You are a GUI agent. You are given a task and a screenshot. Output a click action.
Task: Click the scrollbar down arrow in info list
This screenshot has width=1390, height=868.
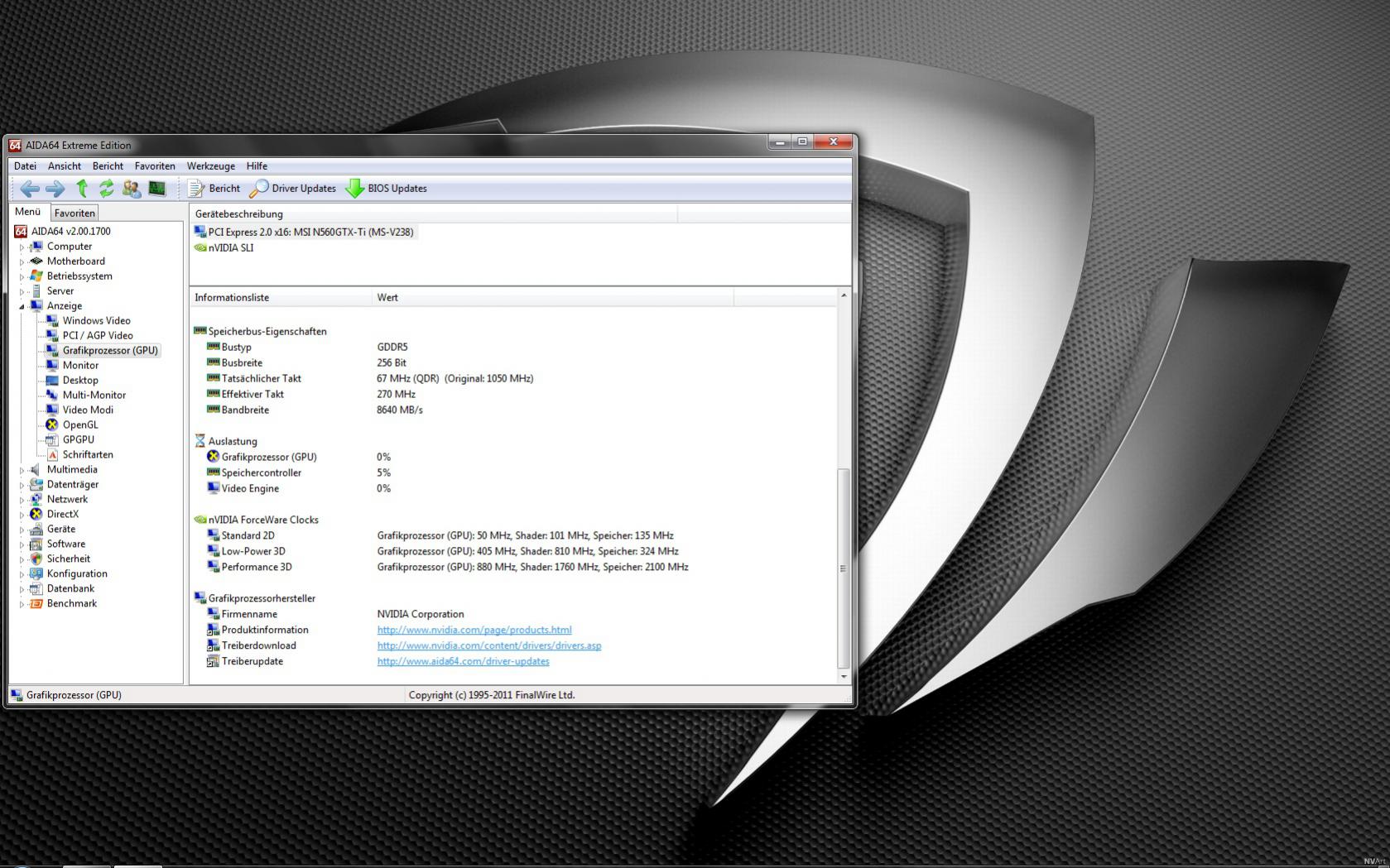pos(844,677)
